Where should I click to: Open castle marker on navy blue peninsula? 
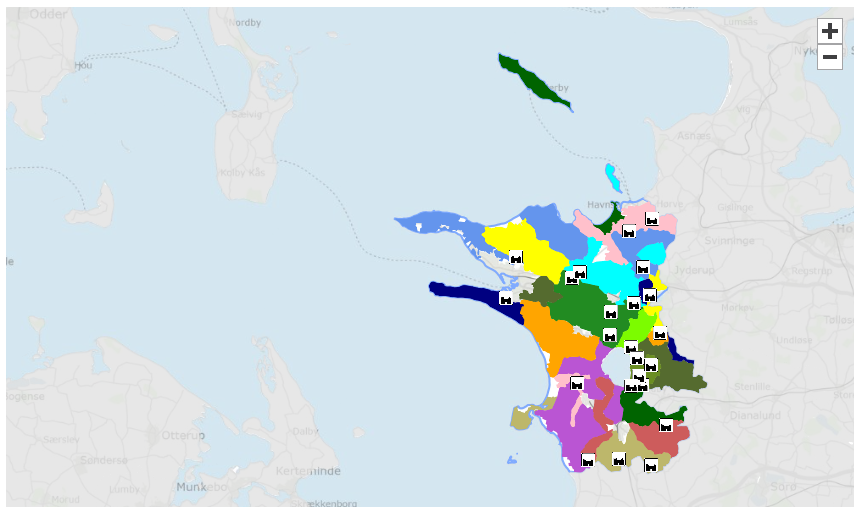[x=506, y=299]
